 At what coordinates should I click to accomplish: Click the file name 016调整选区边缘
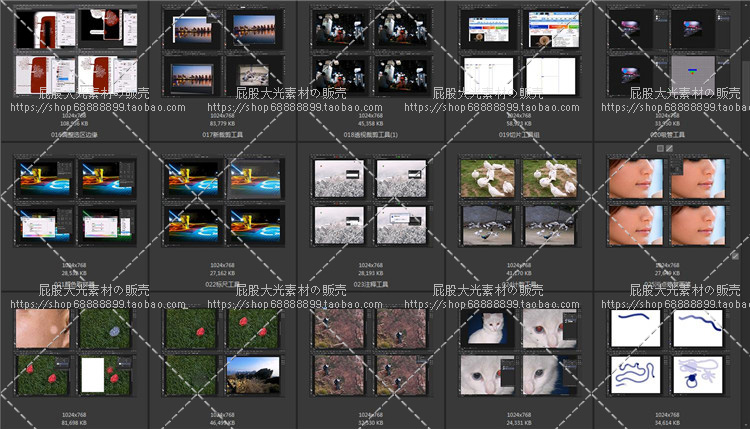coord(74,135)
